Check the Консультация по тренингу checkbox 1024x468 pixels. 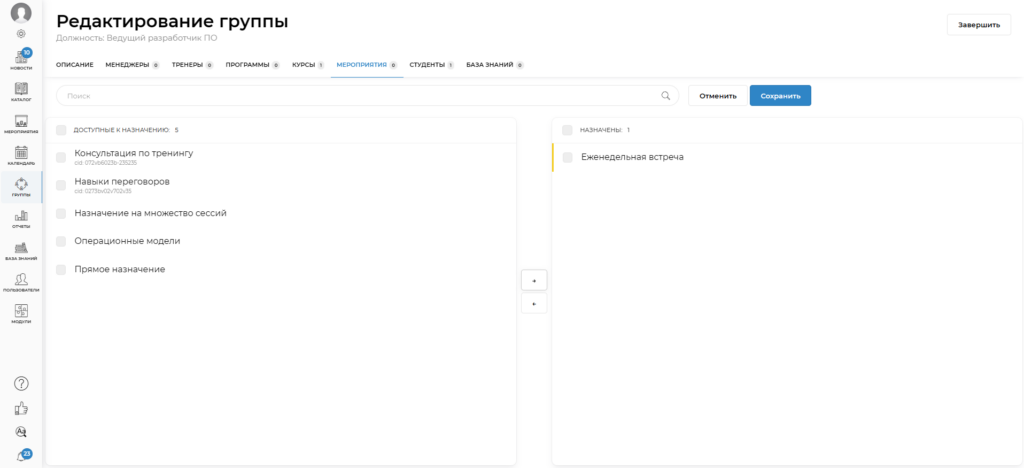pyautogui.click(x=61, y=157)
